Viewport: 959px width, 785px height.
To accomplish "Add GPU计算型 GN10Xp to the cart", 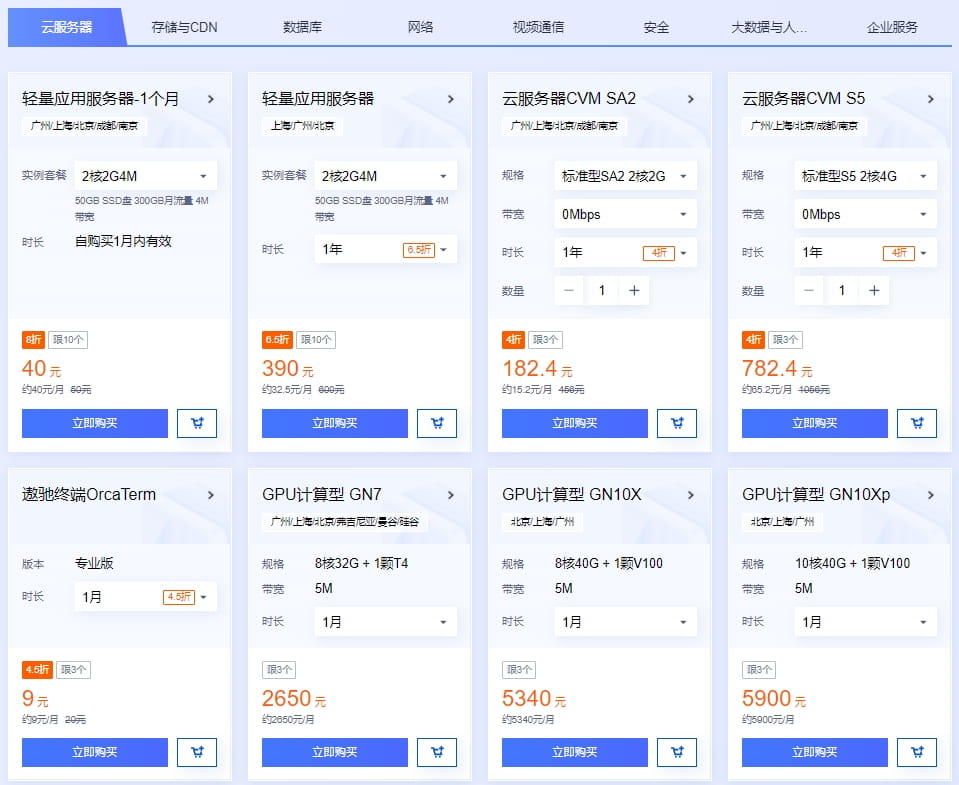I will [x=917, y=752].
